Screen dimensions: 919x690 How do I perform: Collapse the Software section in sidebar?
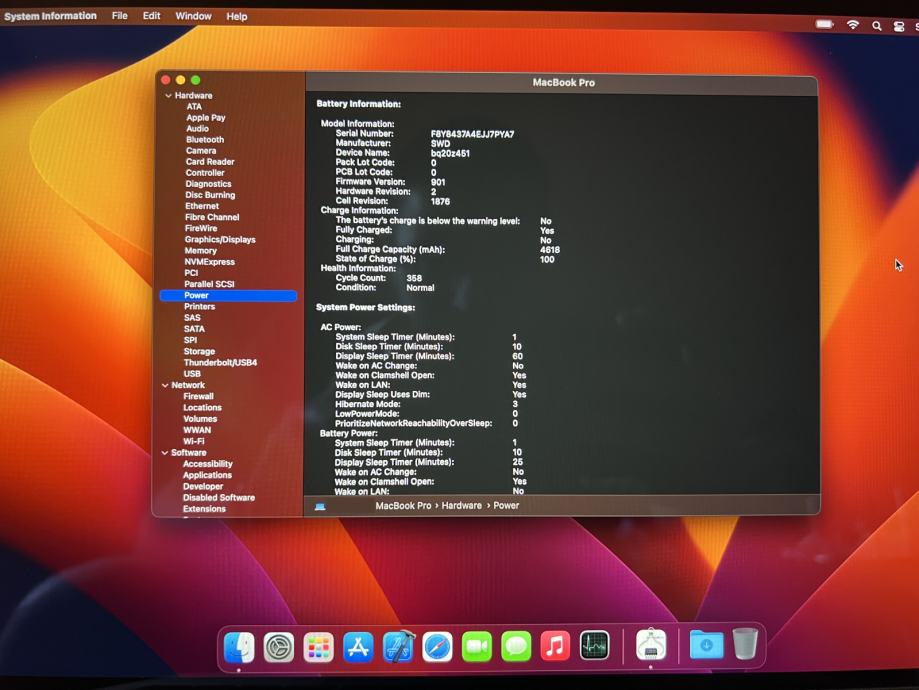[166, 453]
